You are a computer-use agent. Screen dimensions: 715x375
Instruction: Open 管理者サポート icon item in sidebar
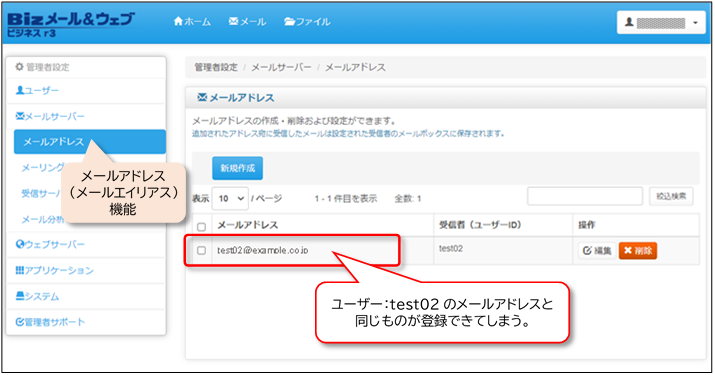[20, 322]
